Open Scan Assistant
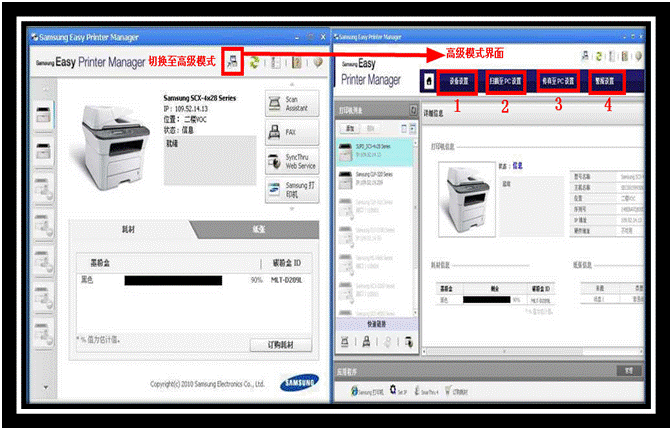The image size is (672, 430). click(292, 103)
